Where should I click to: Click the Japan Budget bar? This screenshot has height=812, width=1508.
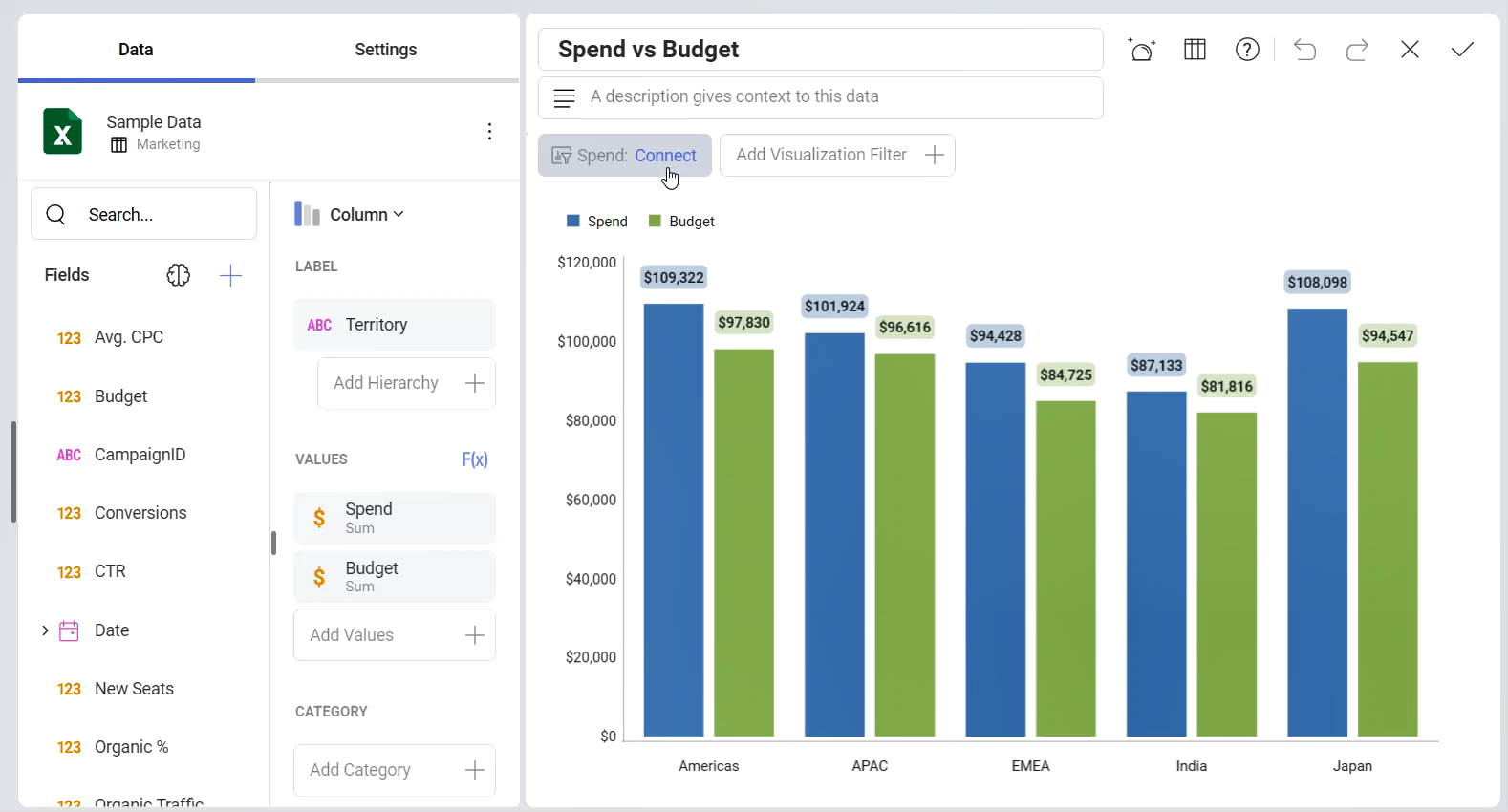(1388, 549)
